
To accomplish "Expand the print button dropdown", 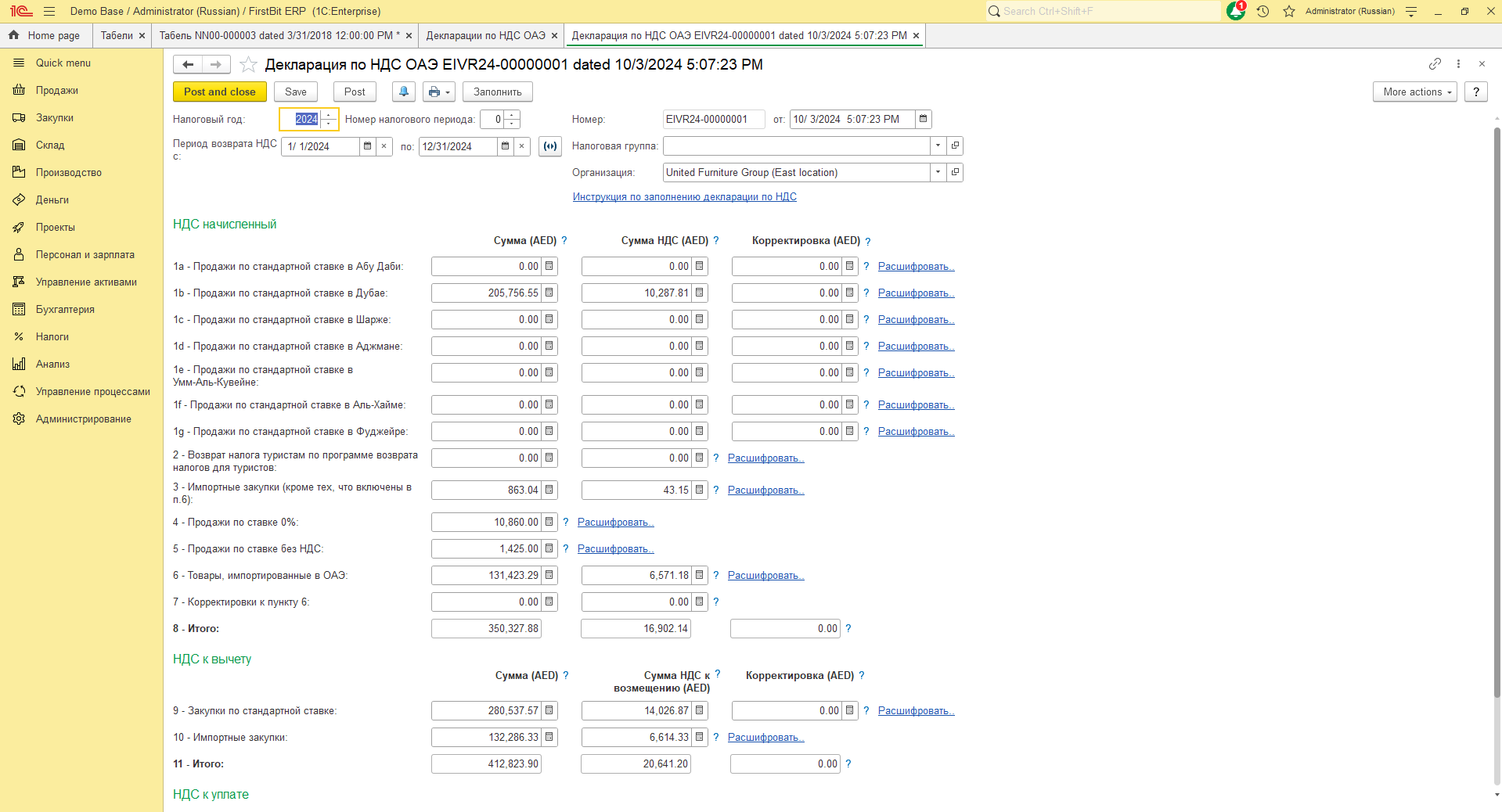I will click(439, 92).
